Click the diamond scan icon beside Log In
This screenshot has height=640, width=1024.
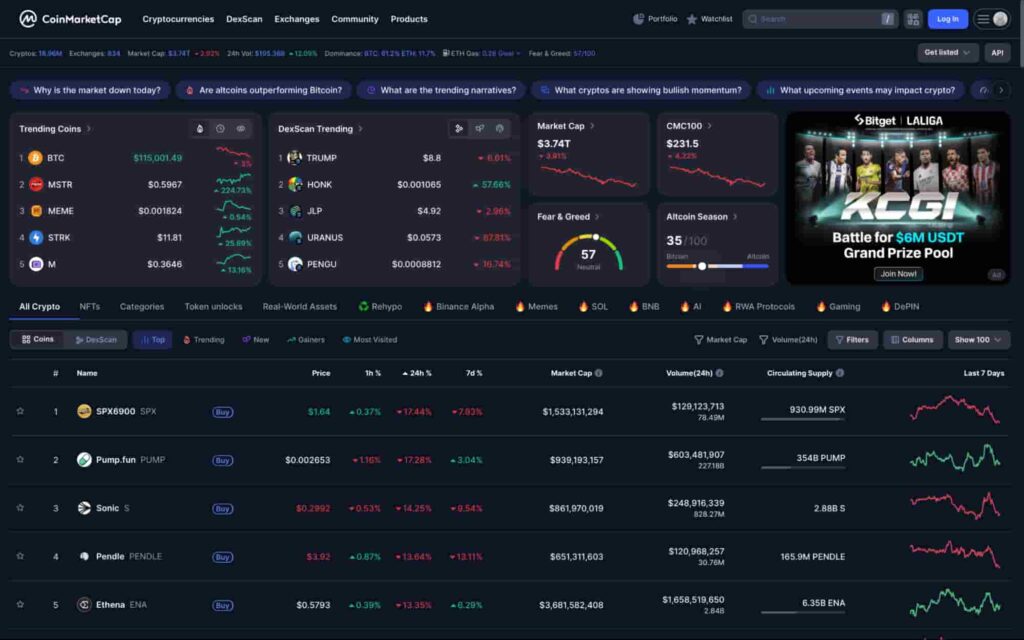pos(913,18)
